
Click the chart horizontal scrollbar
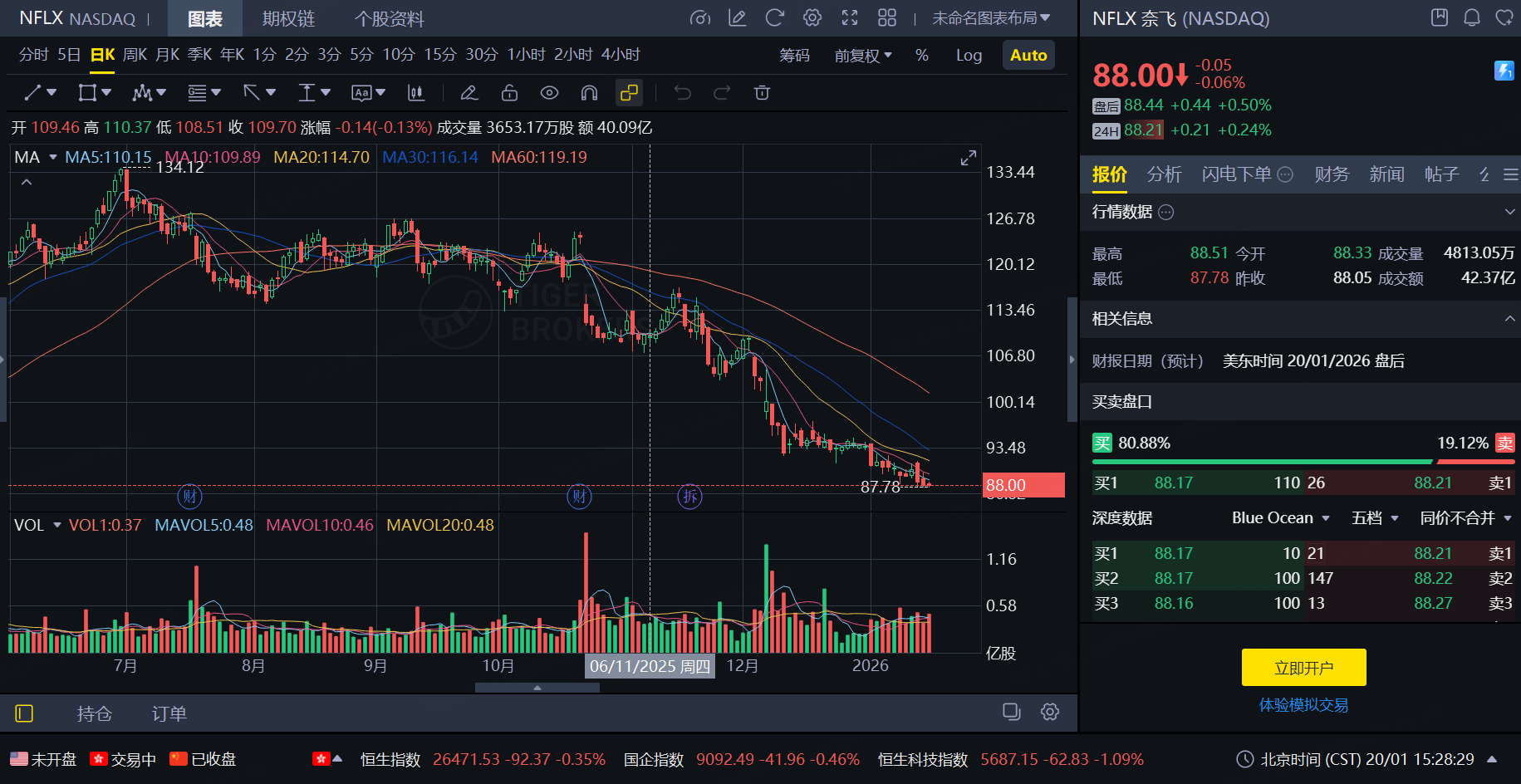[x=536, y=687]
